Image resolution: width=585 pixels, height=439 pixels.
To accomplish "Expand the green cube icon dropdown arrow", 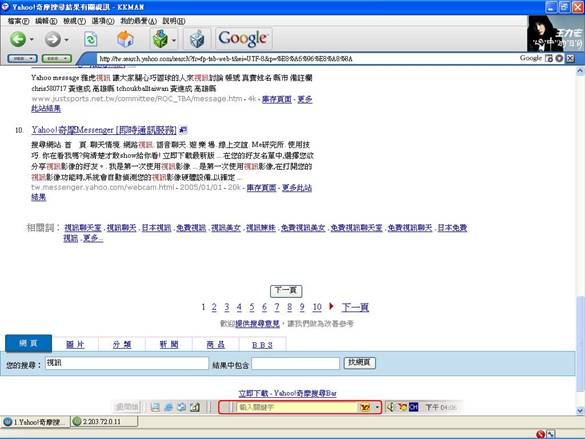I will [174, 39].
